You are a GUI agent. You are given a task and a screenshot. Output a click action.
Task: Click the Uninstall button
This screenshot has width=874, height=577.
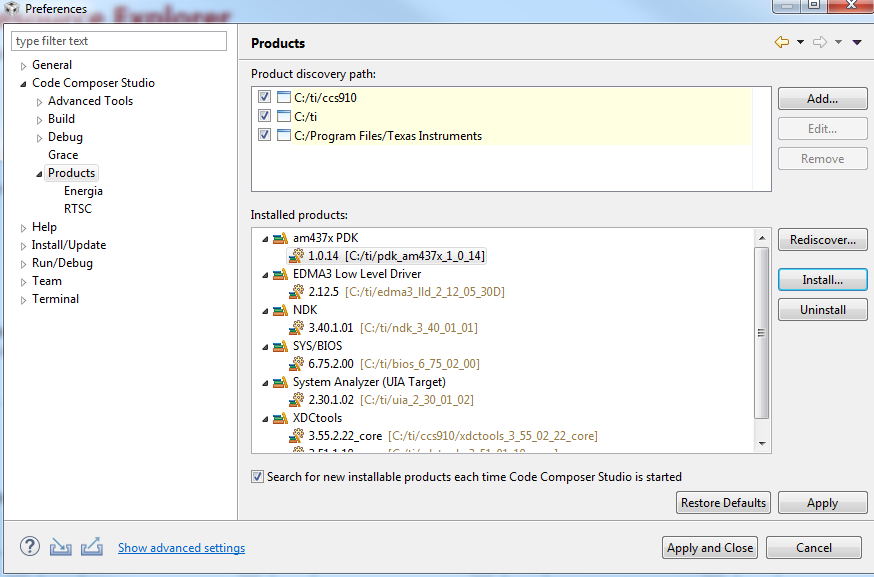tap(823, 309)
